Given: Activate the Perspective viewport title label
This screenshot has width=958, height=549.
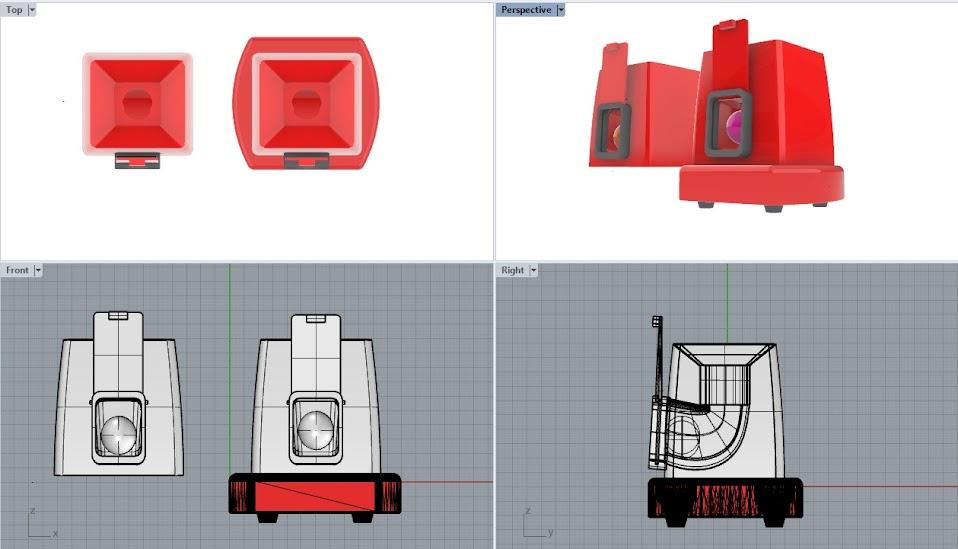Looking at the screenshot, I should coord(526,10).
